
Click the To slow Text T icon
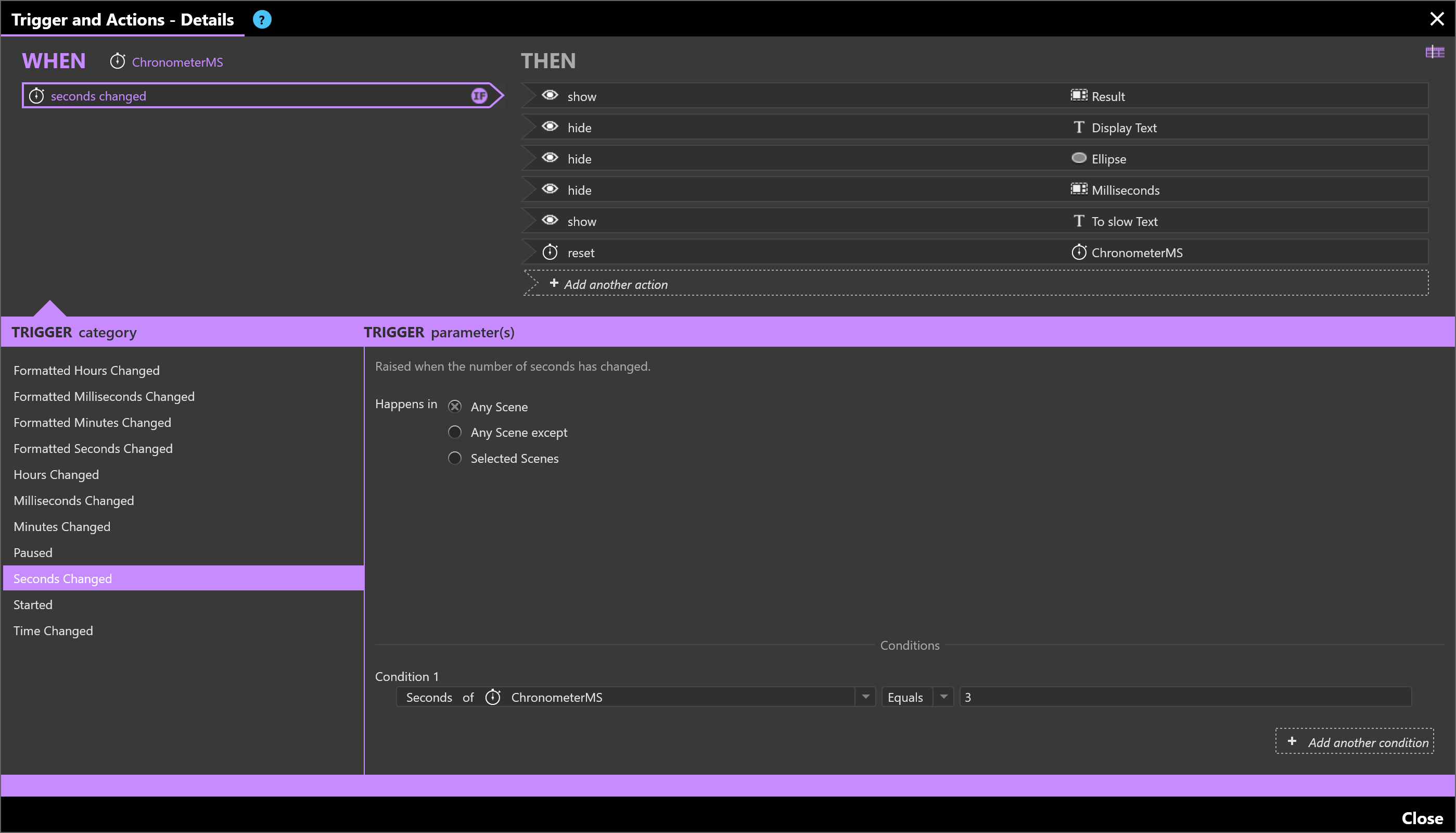pyautogui.click(x=1079, y=221)
